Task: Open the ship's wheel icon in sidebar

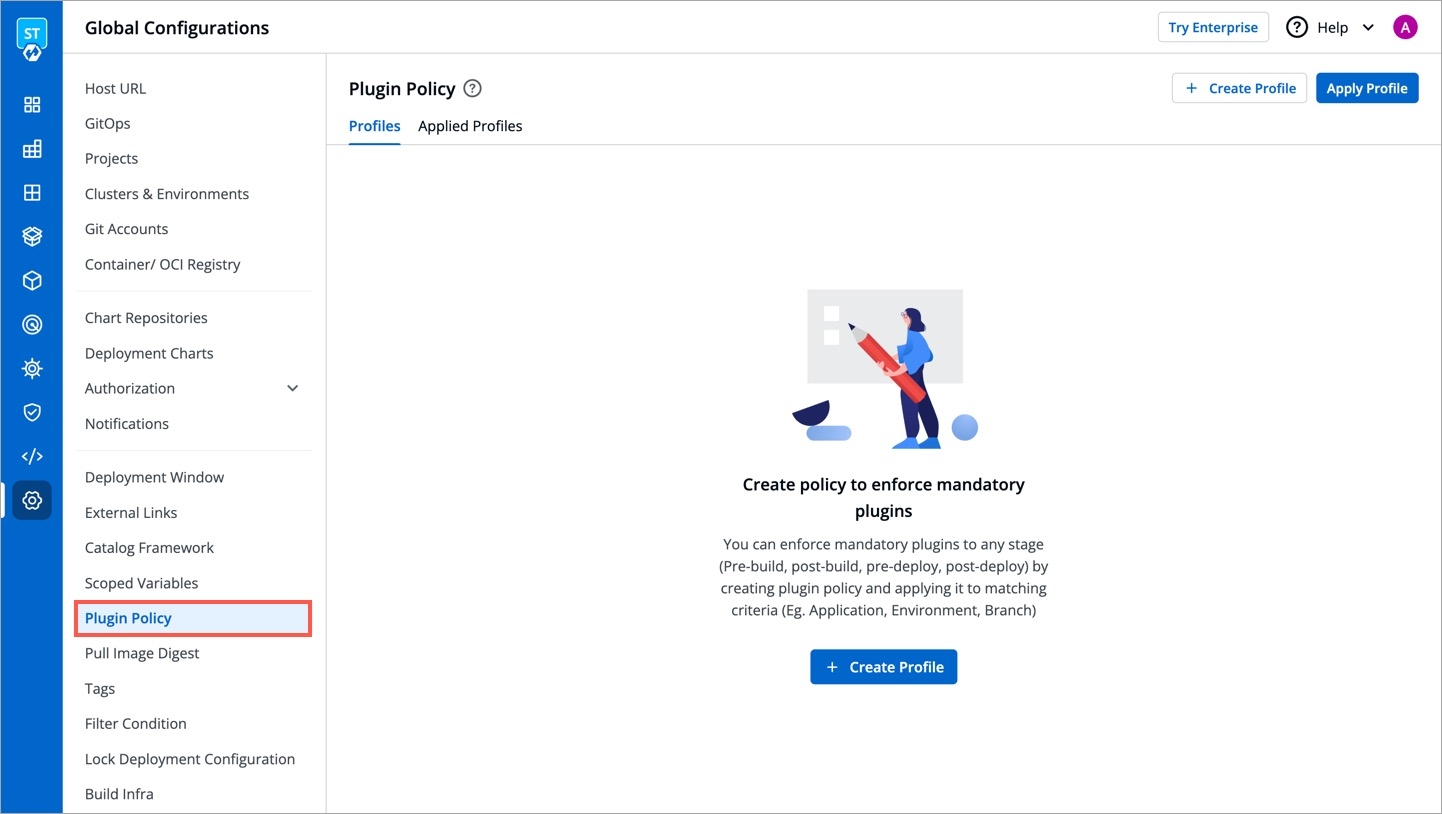Action: (x=32, y=368)
